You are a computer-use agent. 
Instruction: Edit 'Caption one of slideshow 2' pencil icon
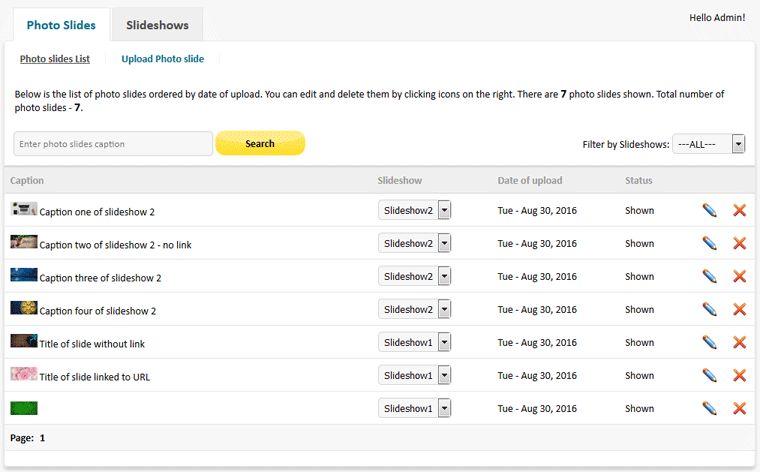pos(709,210)
